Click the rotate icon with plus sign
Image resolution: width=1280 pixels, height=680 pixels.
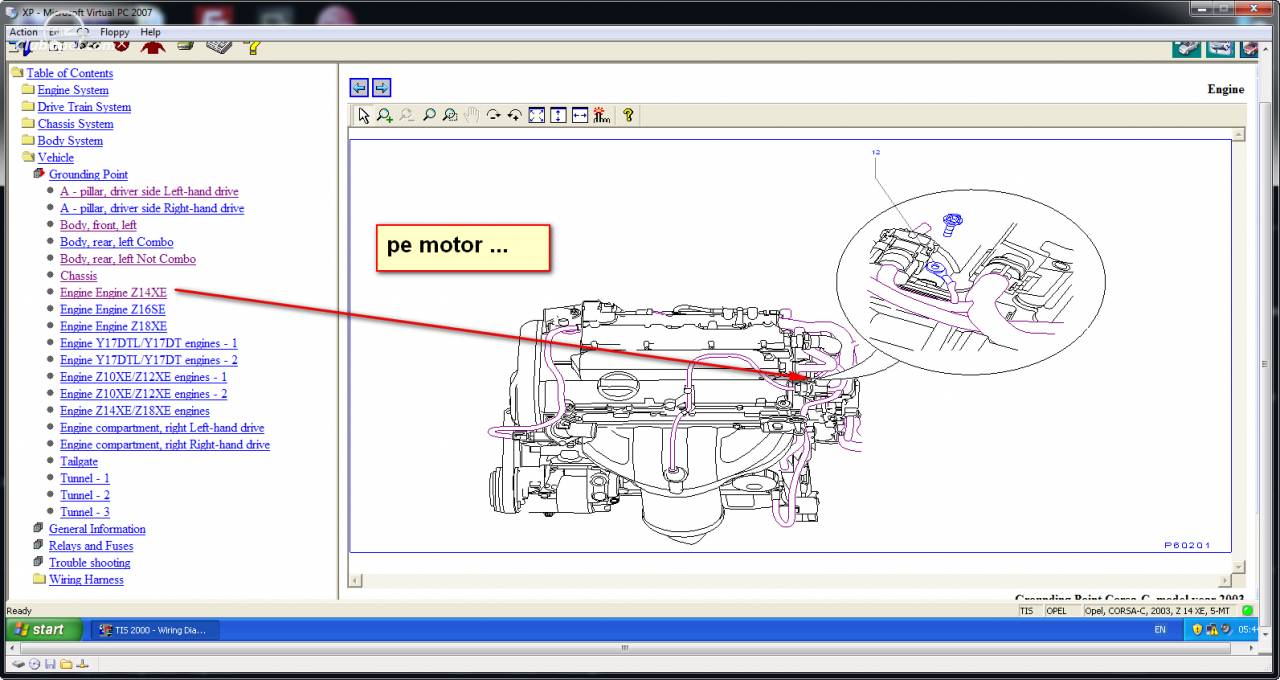point(514,115)
